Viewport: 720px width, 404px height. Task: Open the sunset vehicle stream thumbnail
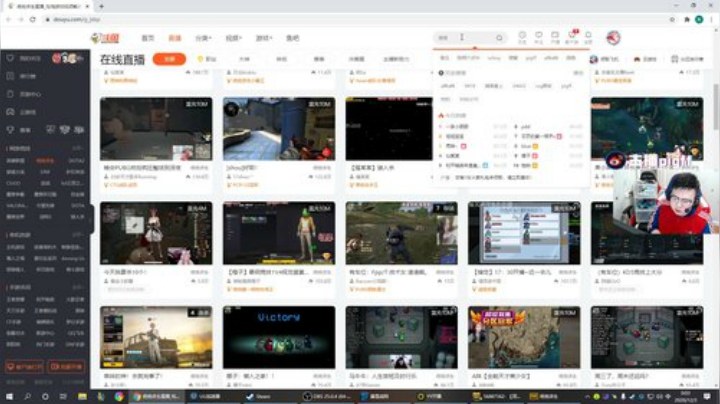pos(156,337)
